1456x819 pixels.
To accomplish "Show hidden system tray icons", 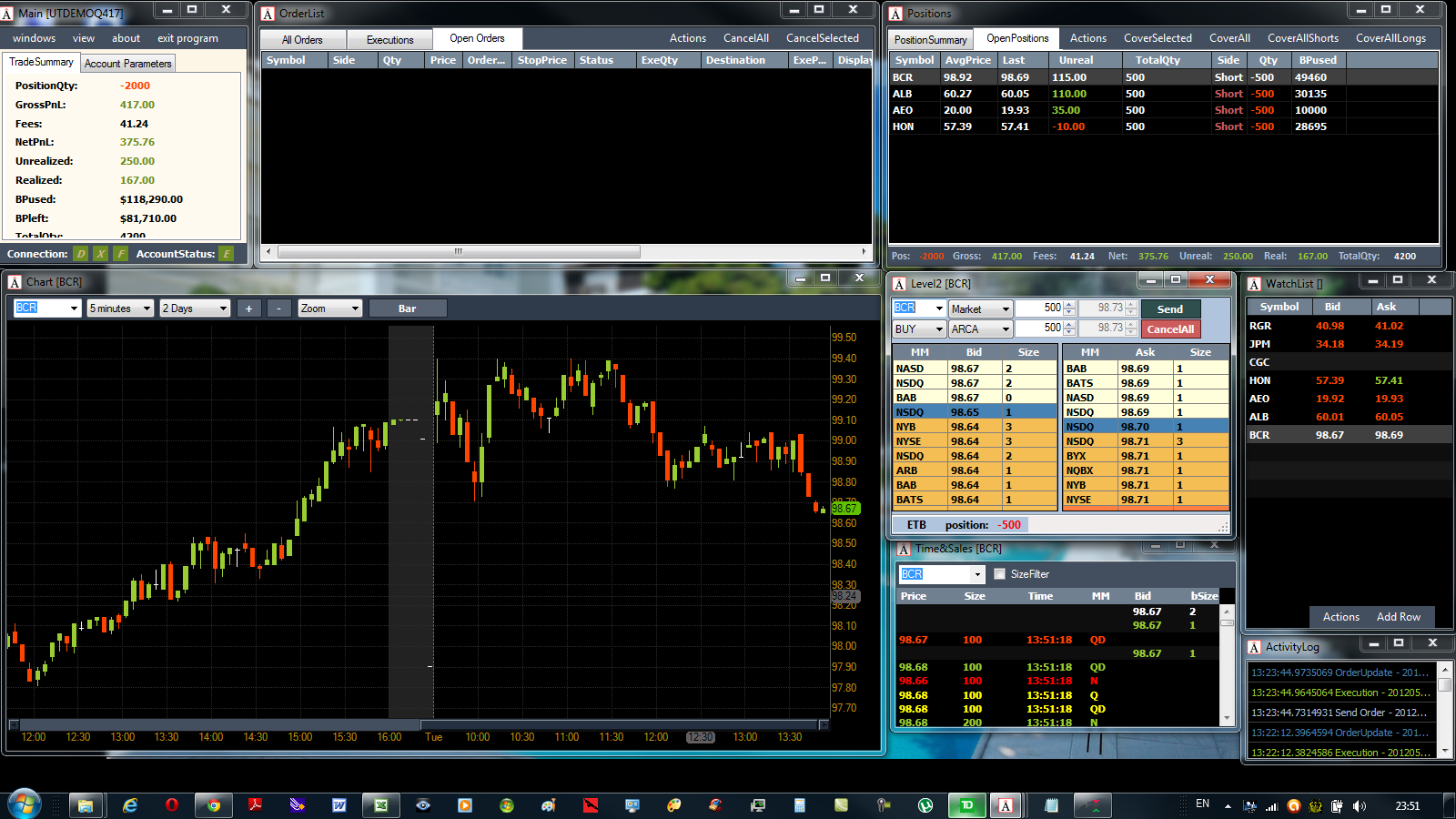I will click(1228, 805).
